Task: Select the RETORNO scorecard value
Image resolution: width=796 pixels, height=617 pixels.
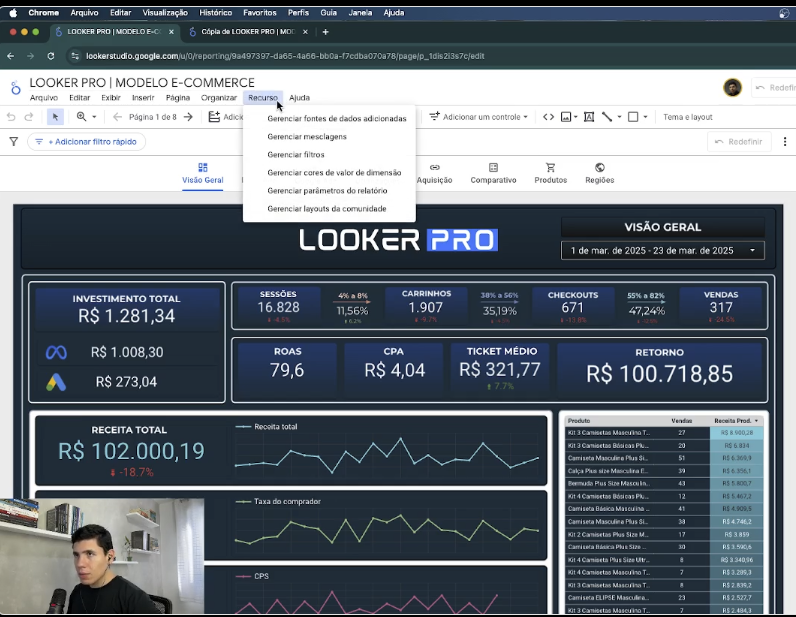Action: [659, 374]
